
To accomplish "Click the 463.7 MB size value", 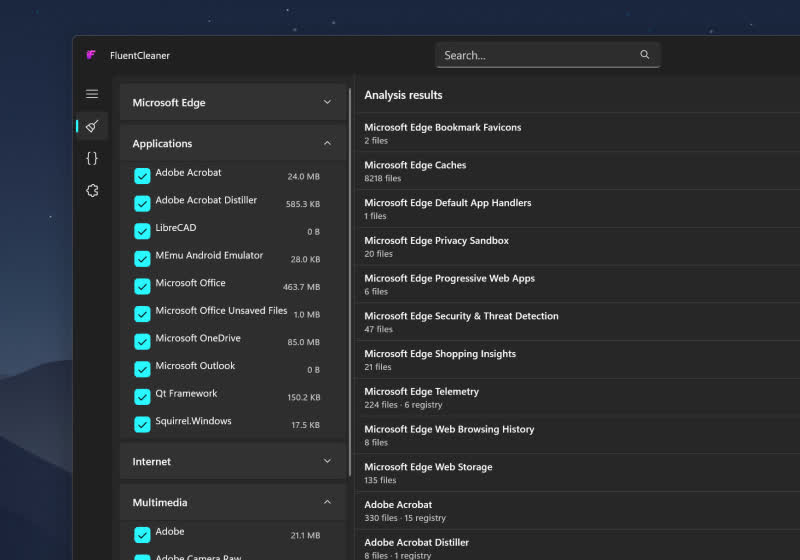I will [302, 287].
